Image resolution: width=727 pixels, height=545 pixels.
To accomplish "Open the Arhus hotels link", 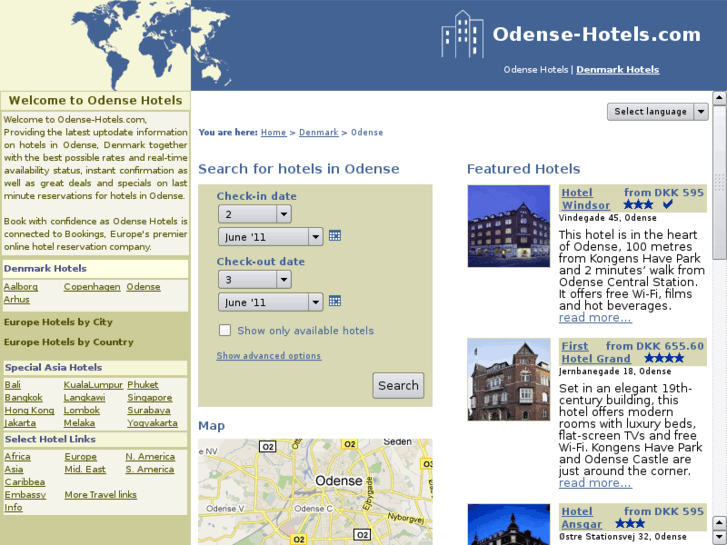I will coord(17,299).
